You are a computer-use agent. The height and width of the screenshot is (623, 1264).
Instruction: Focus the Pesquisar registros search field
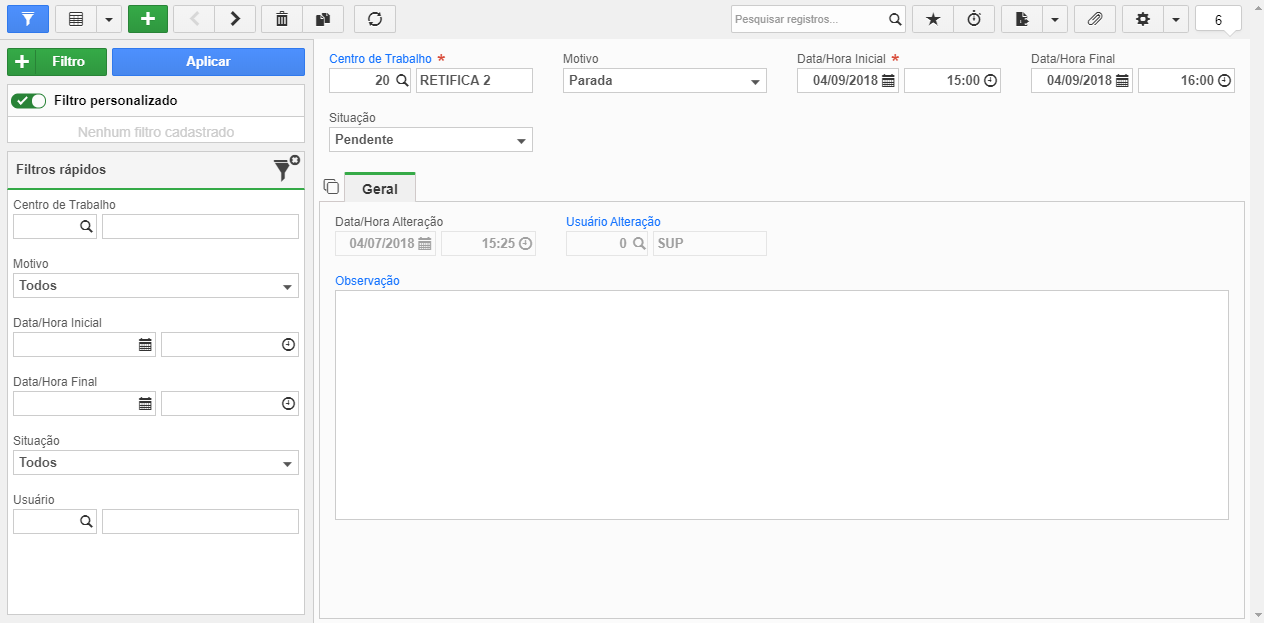809,19
